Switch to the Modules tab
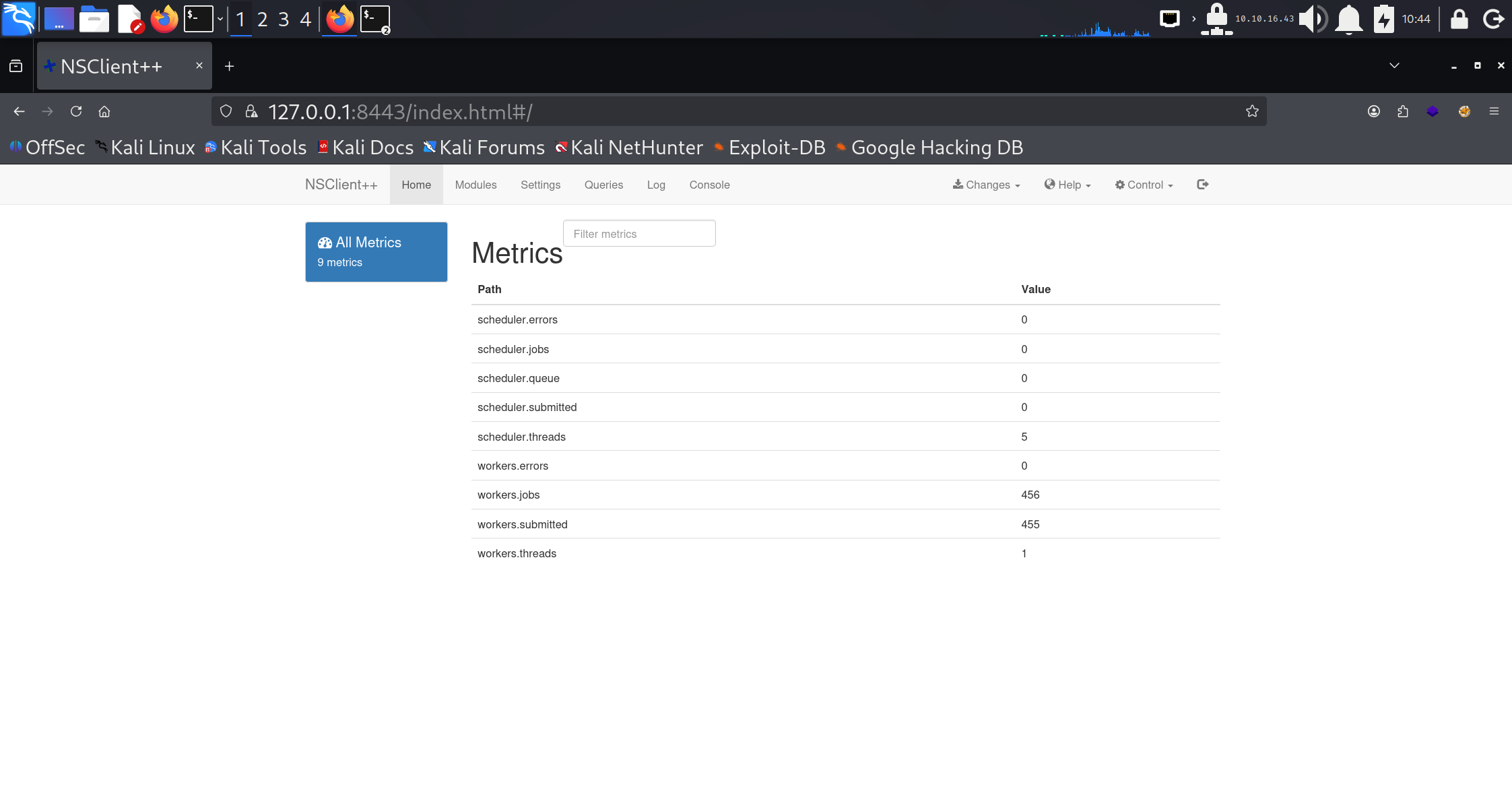 pos(475,185)
